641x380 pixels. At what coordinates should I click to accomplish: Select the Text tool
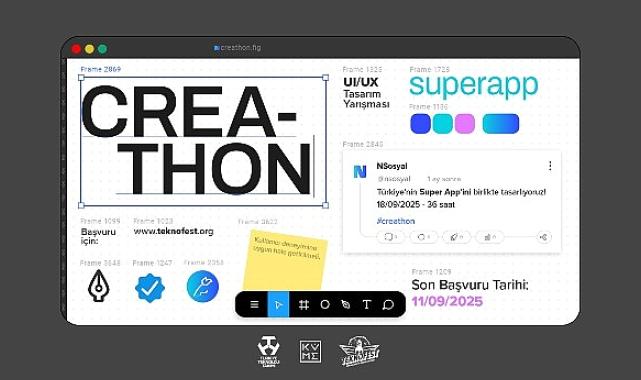367,305
